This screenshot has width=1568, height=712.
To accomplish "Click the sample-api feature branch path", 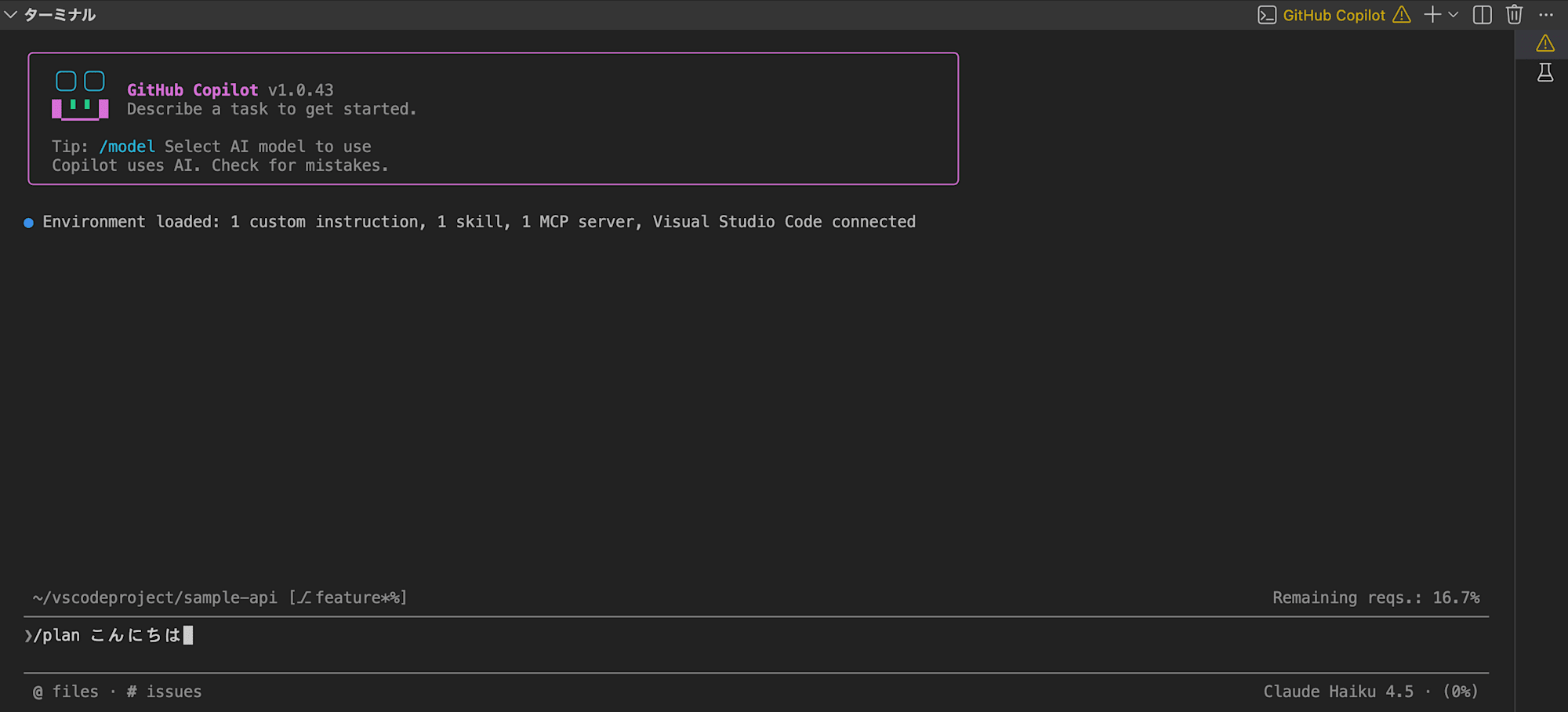I will (220, 598).
